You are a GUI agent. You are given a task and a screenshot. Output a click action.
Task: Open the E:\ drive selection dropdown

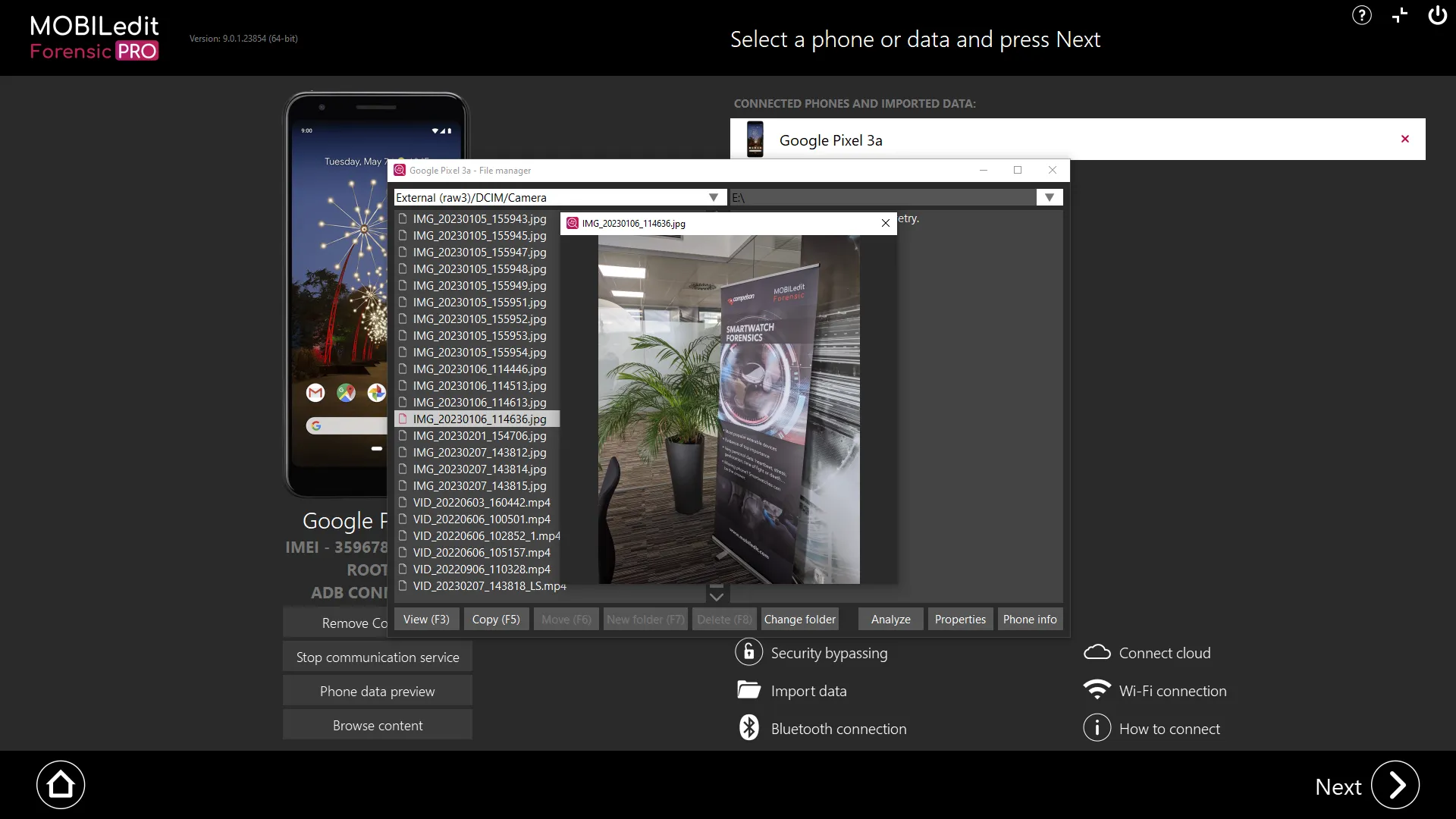(1048, 197)
